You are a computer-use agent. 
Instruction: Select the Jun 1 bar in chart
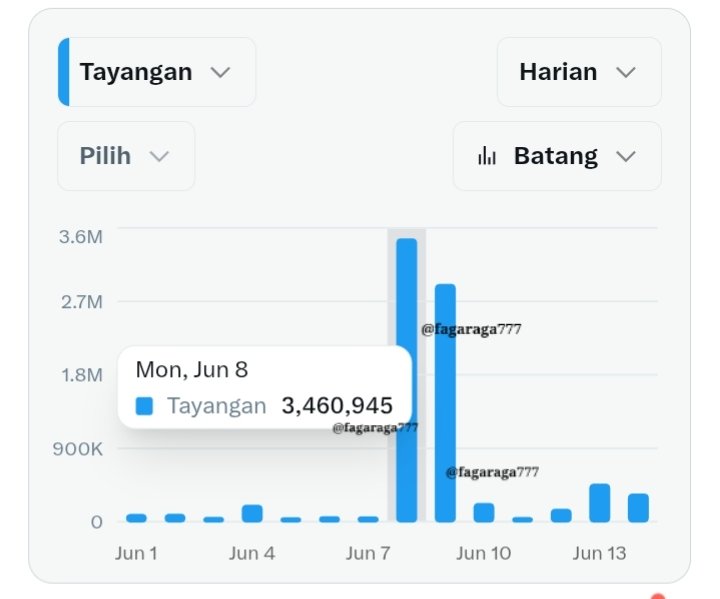(136, 518)
